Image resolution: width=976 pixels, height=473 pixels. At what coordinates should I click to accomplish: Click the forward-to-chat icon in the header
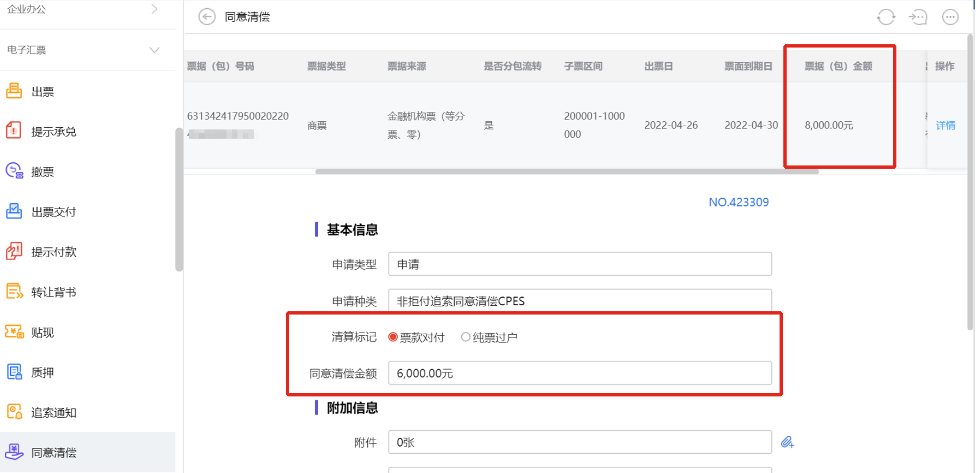[x=918, y=17]
